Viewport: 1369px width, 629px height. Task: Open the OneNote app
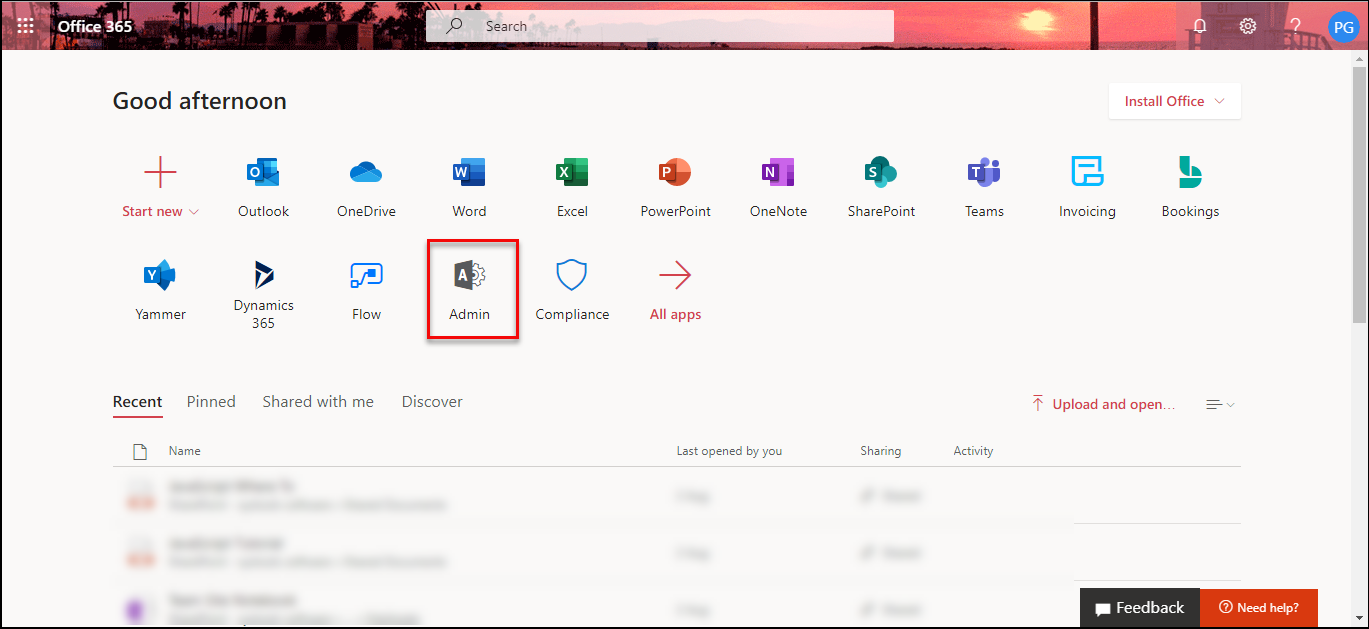pos(778,187)
